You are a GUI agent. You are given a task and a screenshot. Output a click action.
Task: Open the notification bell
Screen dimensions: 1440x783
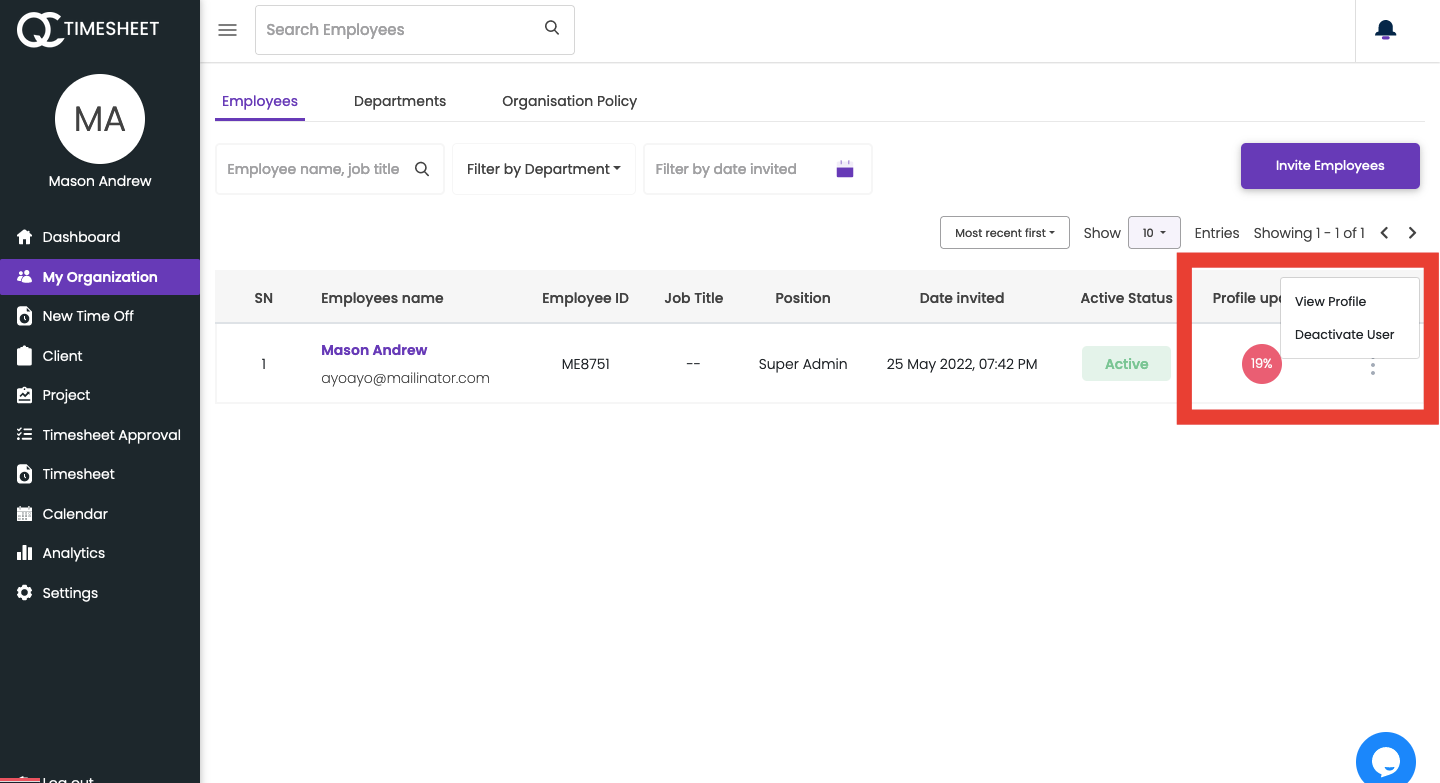pyautogui.click(x=1385, y=29)
